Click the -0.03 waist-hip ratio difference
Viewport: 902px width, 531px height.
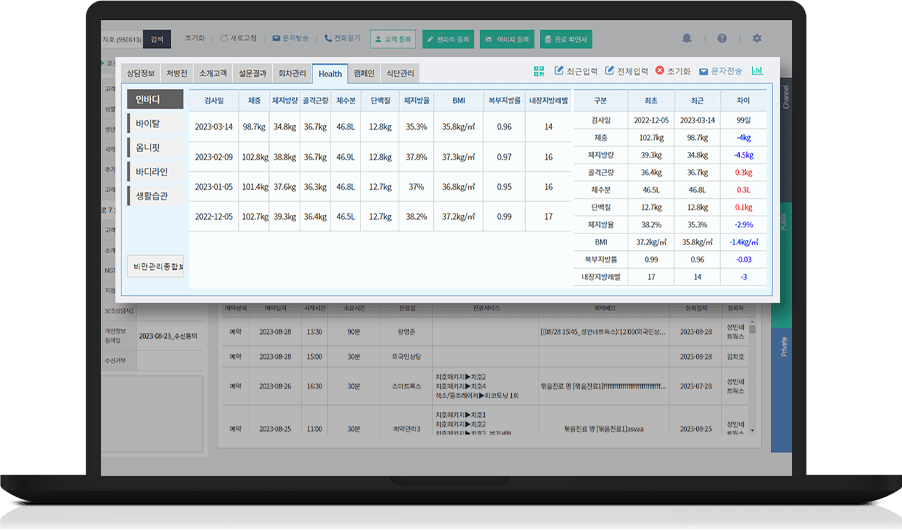click(x=743, y=259)
